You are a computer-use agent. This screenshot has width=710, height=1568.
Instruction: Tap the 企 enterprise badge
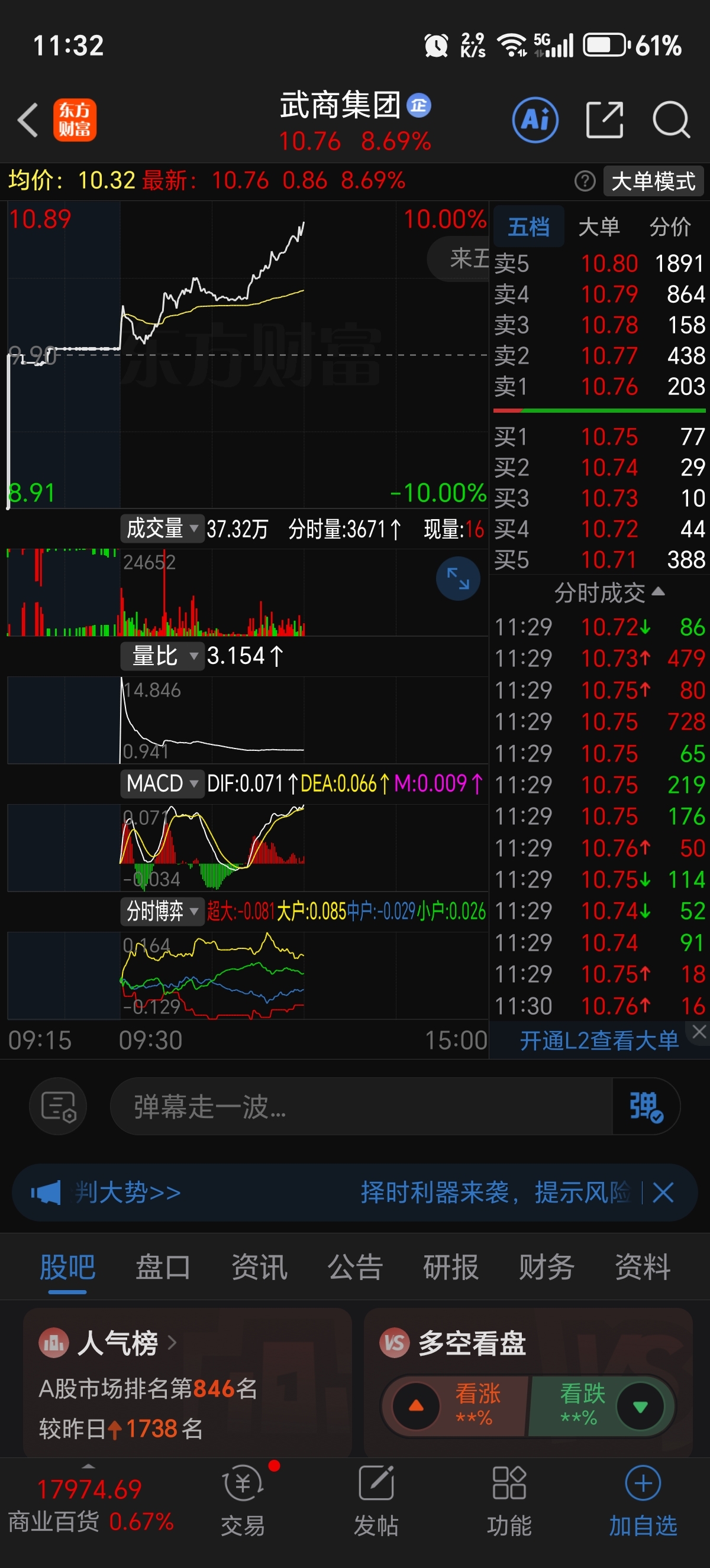pyautogui.click(x=419, y=105)
